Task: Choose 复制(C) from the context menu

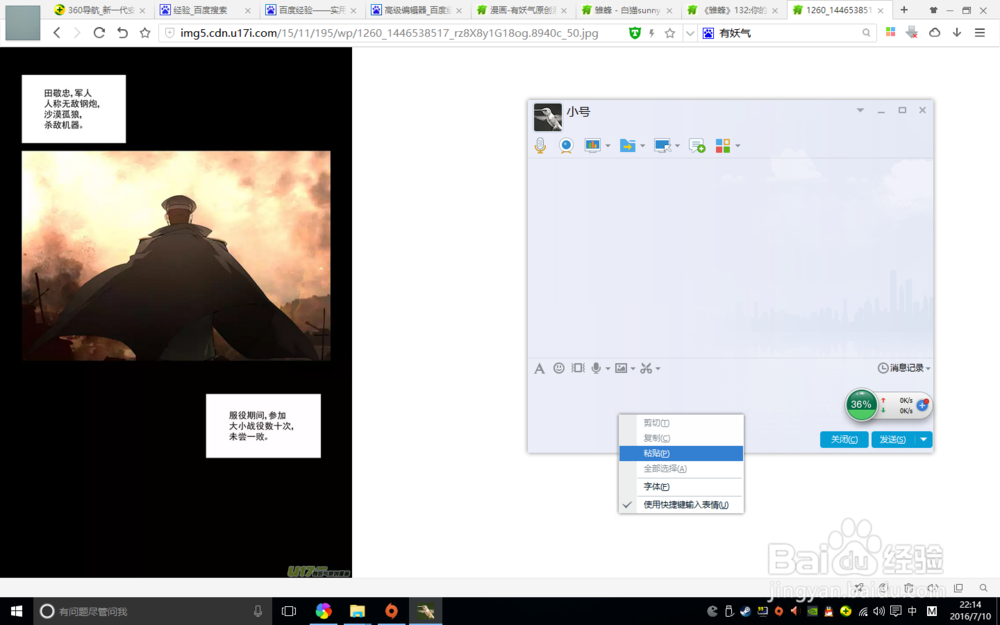Action: (681, 438)
